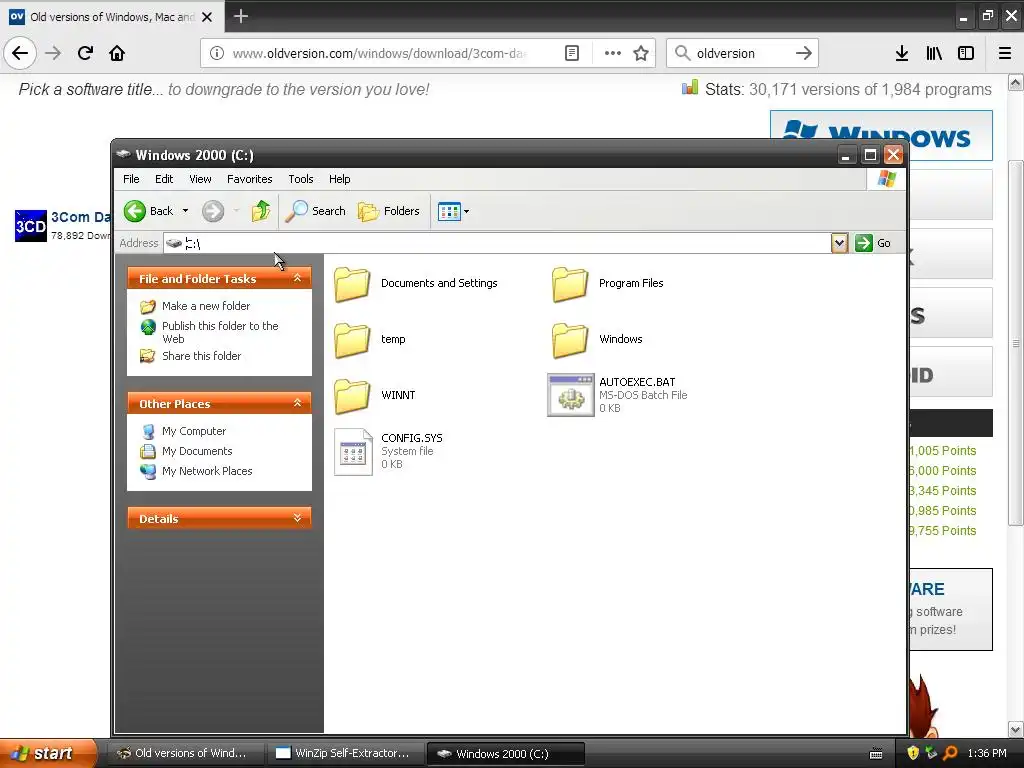Click the Start button
Image resolution: width=1024 pixels, height=768 pixels.
[x=48, y=753]
